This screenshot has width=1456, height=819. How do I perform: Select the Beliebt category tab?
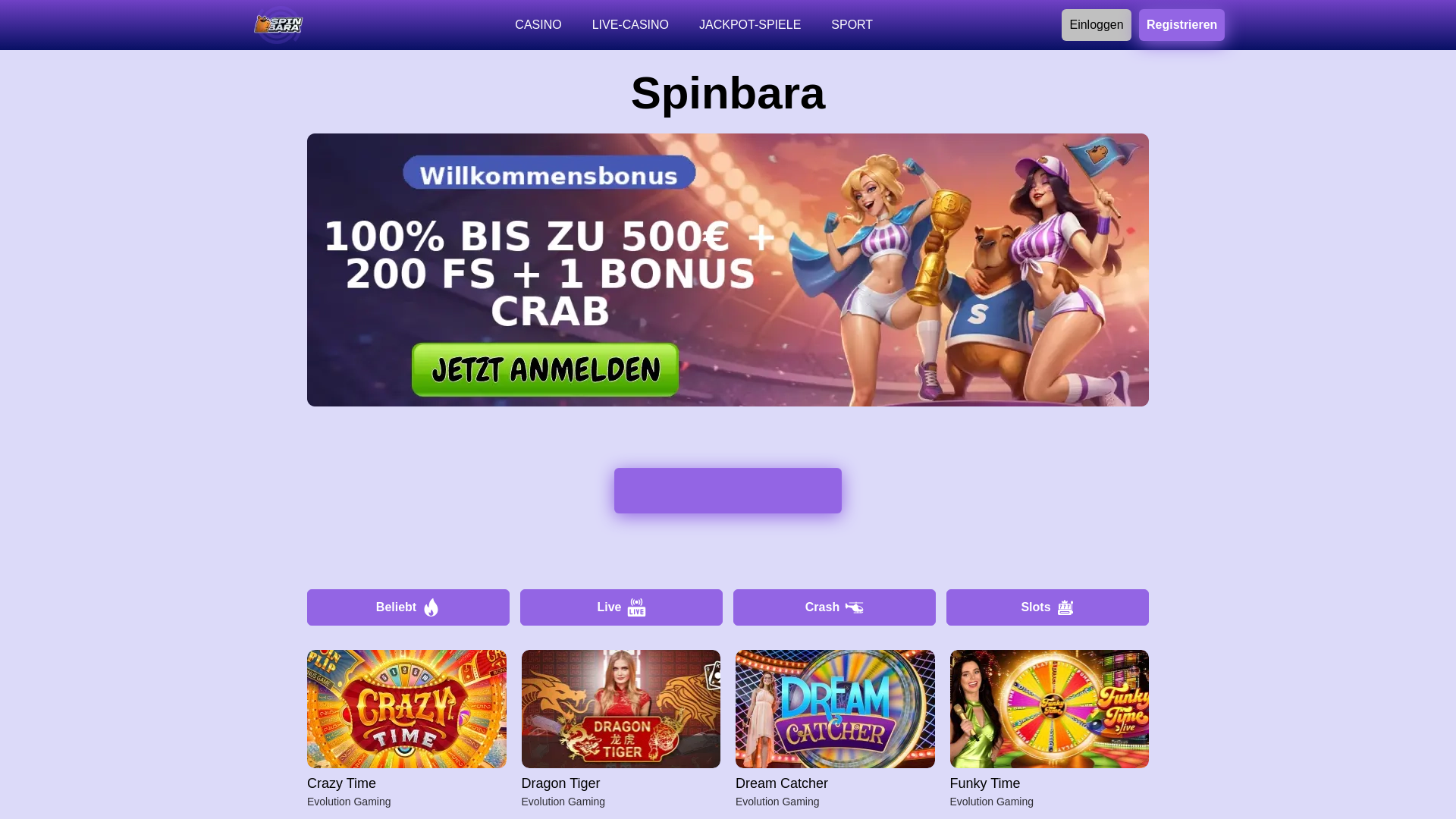click(x=408, y=607)
